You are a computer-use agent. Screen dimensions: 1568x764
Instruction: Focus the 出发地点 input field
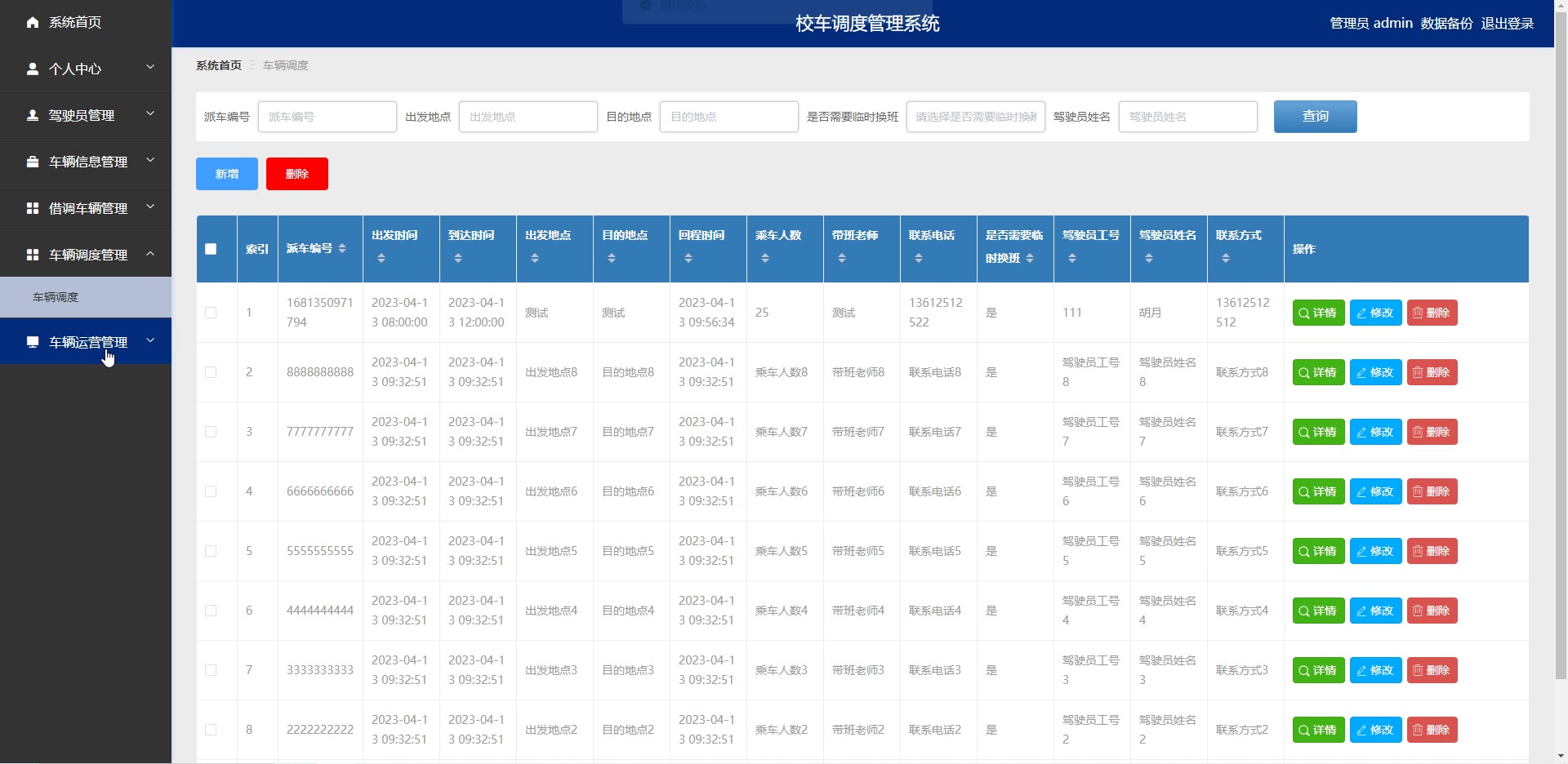(x=528, y=117)
